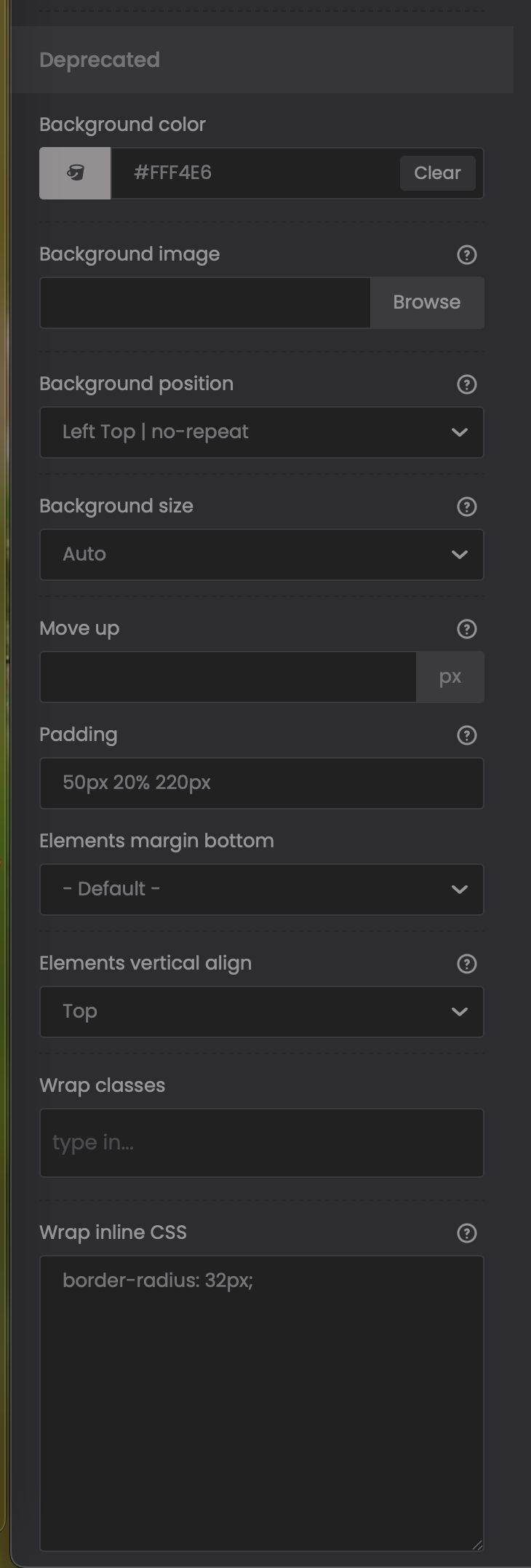Click the #FFF4E6 color hex field
The width and height of the screenshot is (531, 1568).
pyautogui.click(x=255, y=173)
